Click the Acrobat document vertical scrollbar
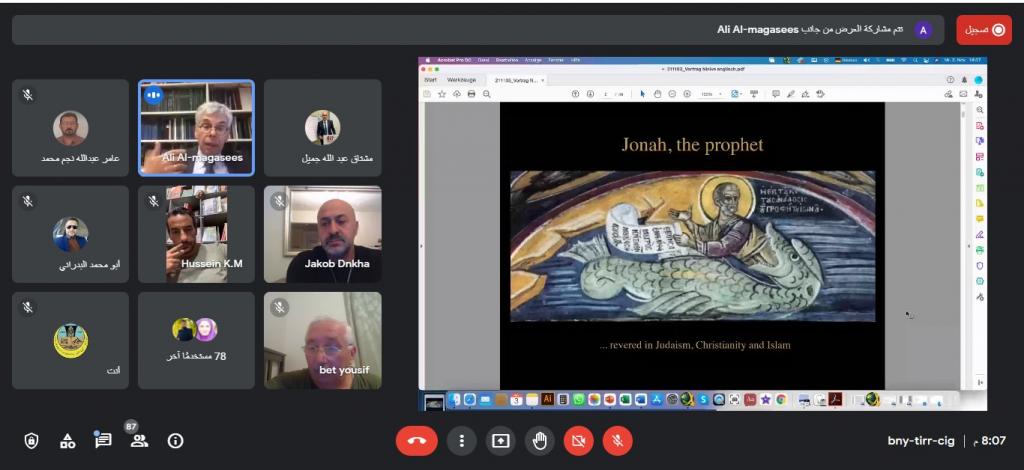The height and width of the screenshot is (470, 1024). tap(964, 240)
